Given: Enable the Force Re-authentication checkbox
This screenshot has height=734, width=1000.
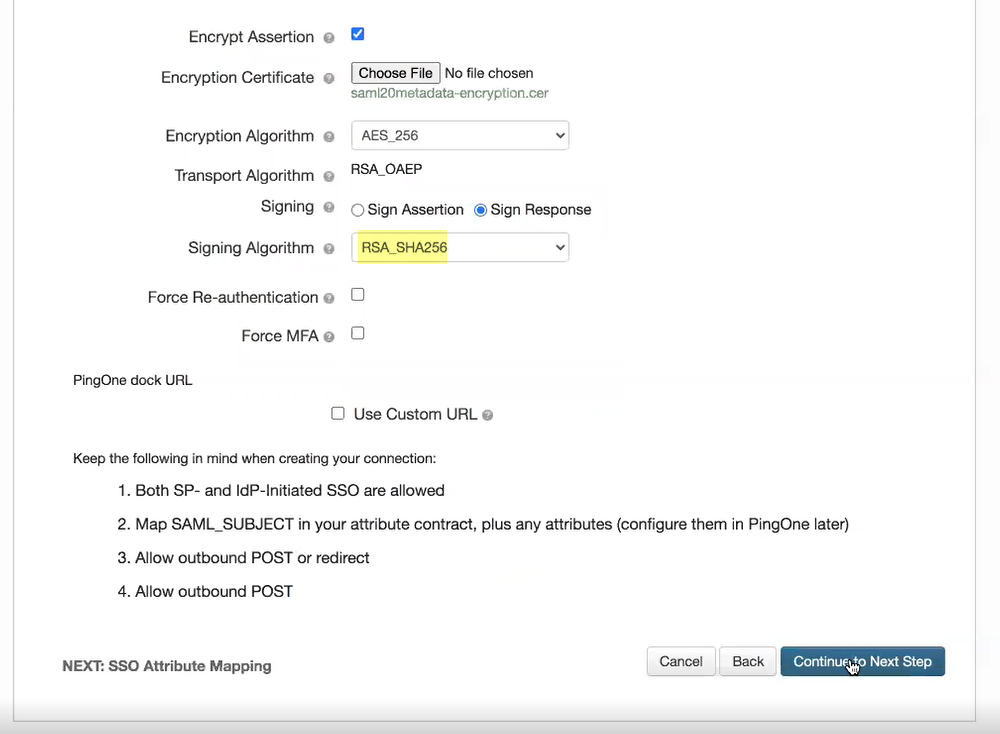Looking at the screenshot, I should tap(358, 295).
